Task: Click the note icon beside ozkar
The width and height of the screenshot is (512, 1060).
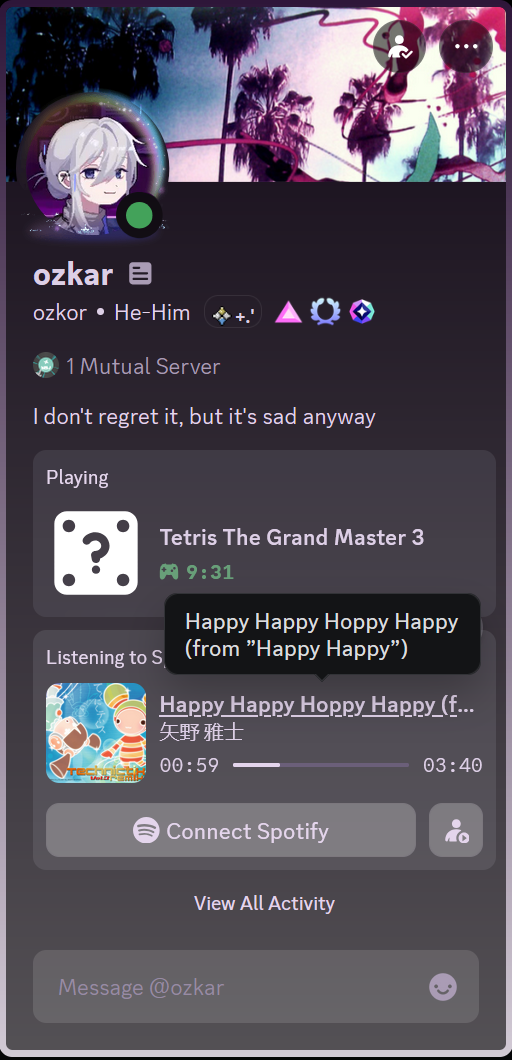Action: 140,274
